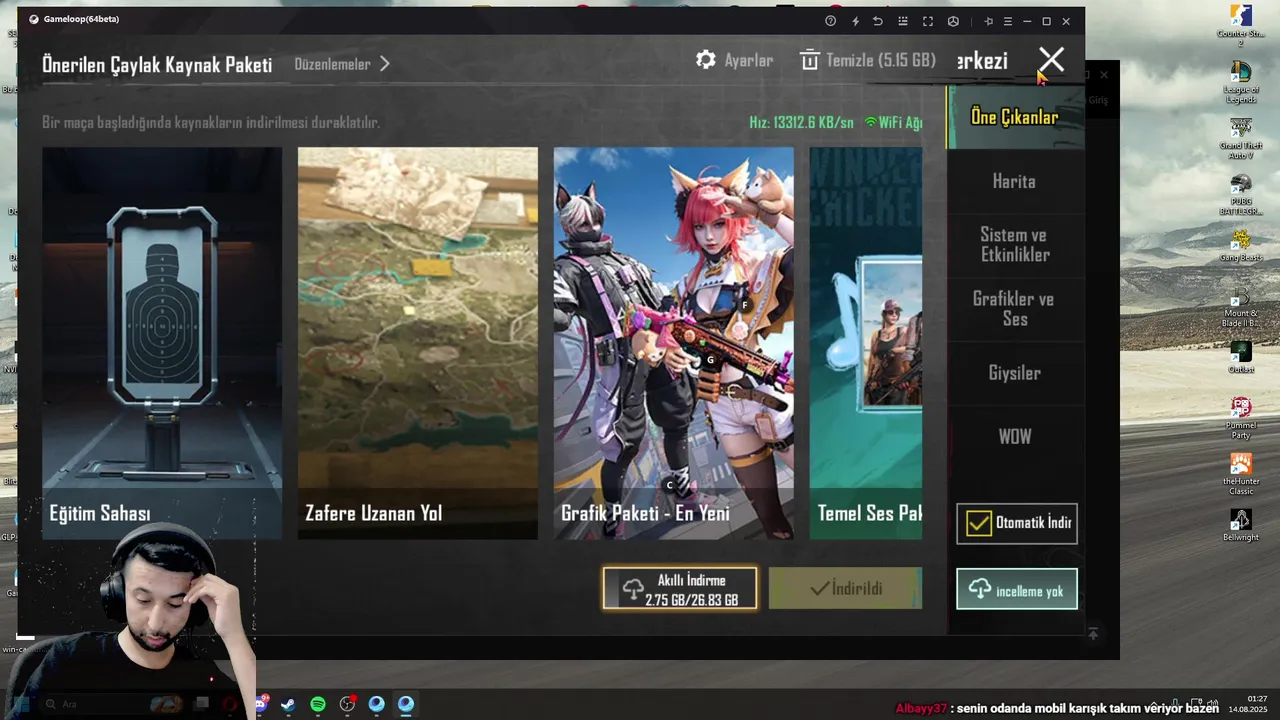Select the Öne Çıkanlar tab
The height and width of the screenshot is (720, 1280).
(x=1014, y=117)
